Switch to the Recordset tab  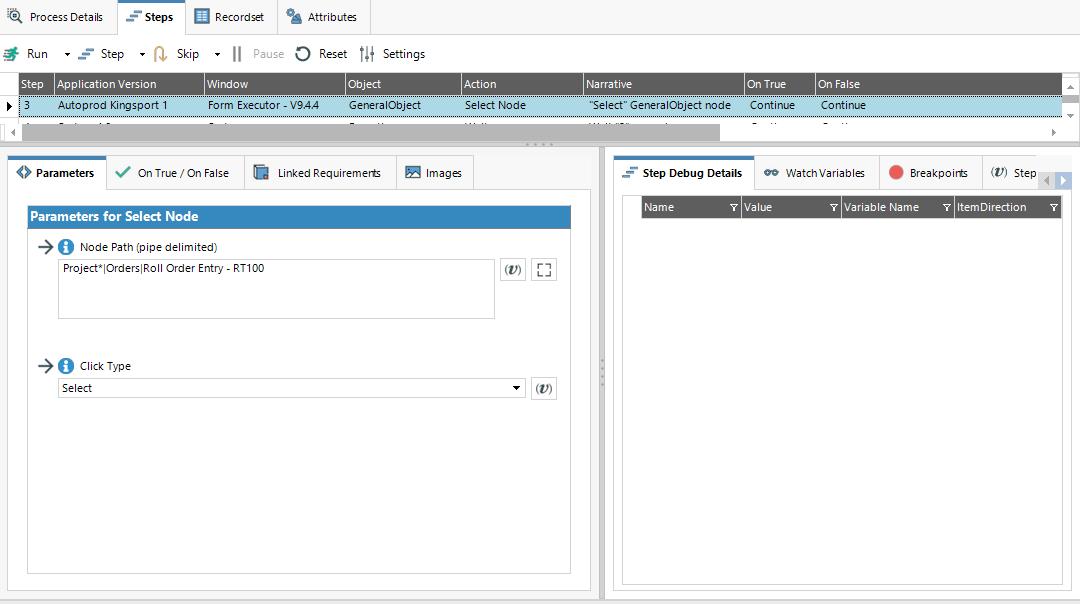click(x=230, y=16)
